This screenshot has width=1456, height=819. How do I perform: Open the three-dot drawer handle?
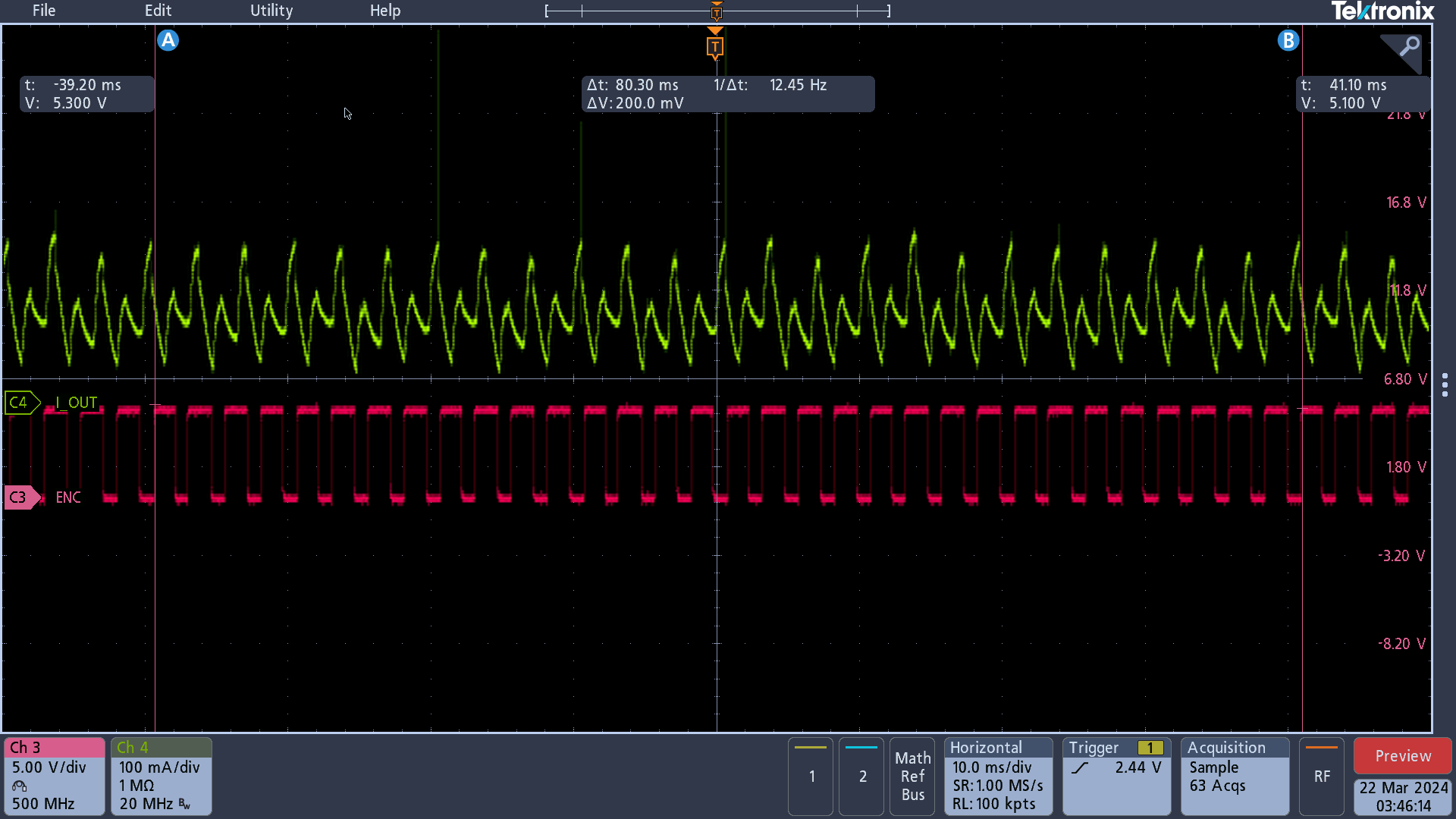click(x=1445, y=384)
